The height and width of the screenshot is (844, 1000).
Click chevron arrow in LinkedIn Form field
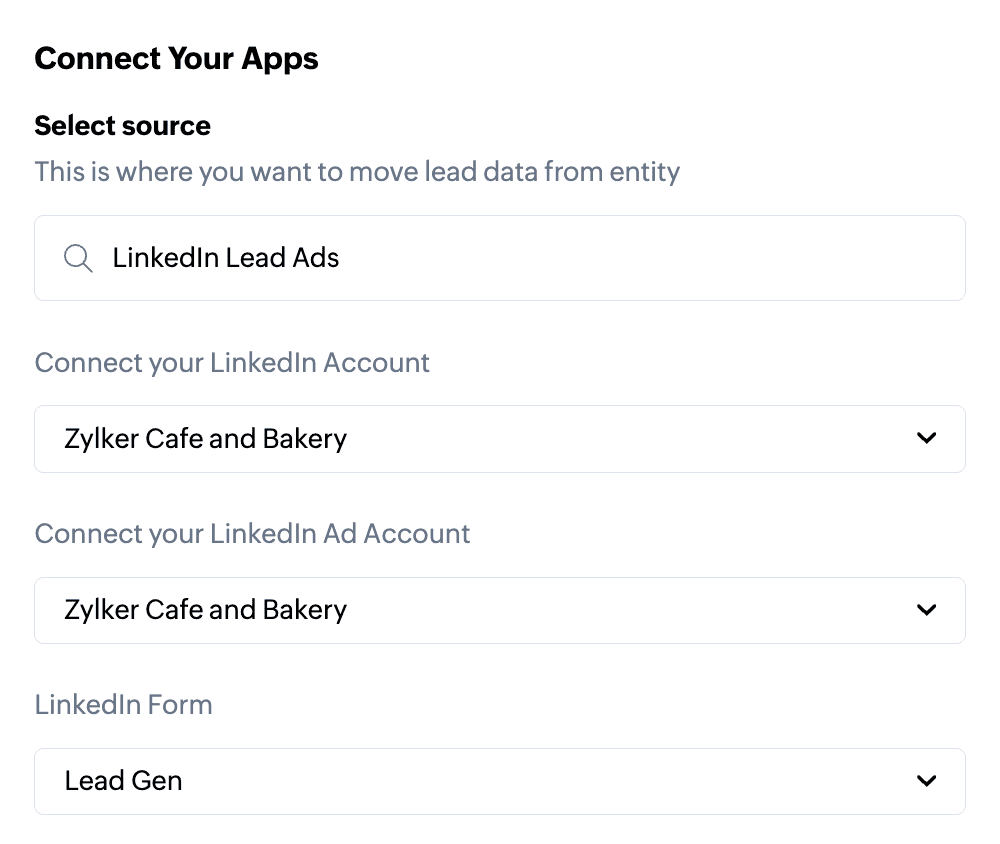(x=927, y=781)
